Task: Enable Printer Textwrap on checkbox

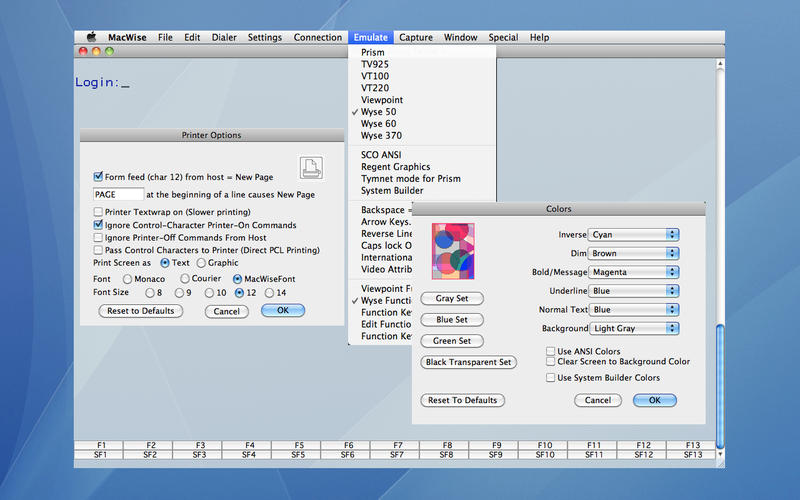Action: point(98,212)
